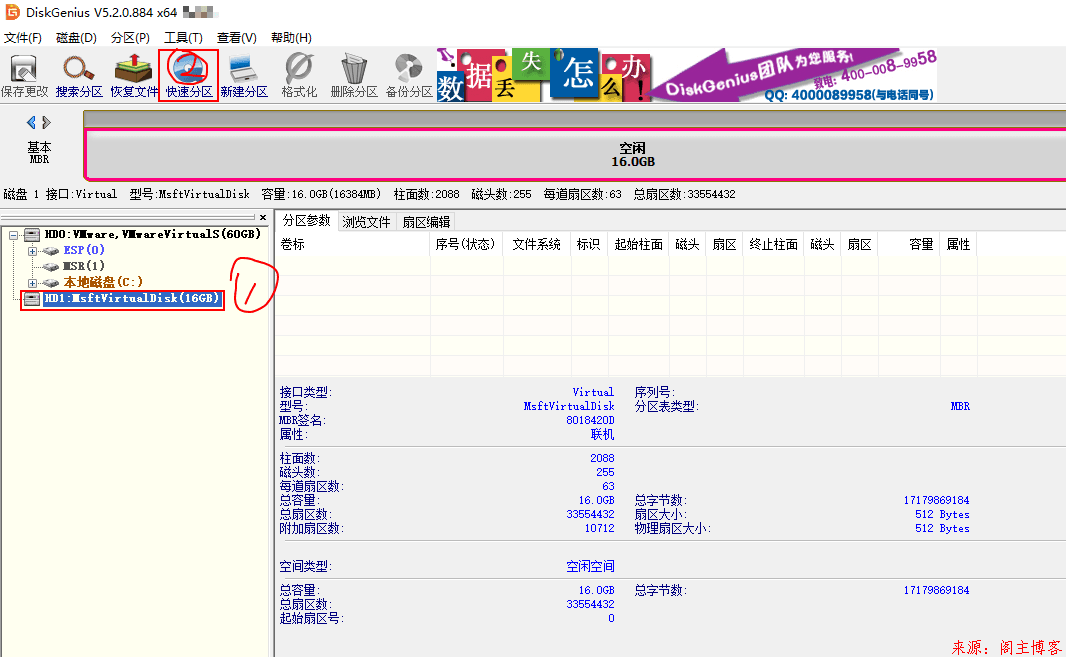Expand the 本地磁盘(C:) partition node

click(32, 283)
